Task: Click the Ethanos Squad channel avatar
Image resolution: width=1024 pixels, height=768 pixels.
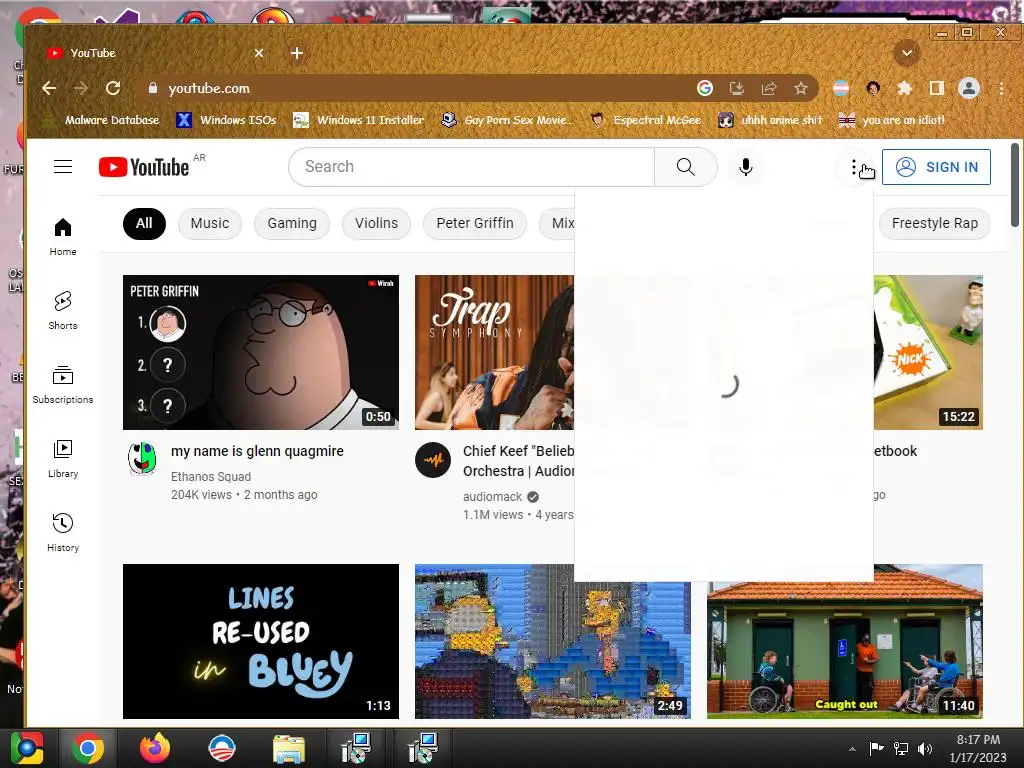Action: [142, 458]
